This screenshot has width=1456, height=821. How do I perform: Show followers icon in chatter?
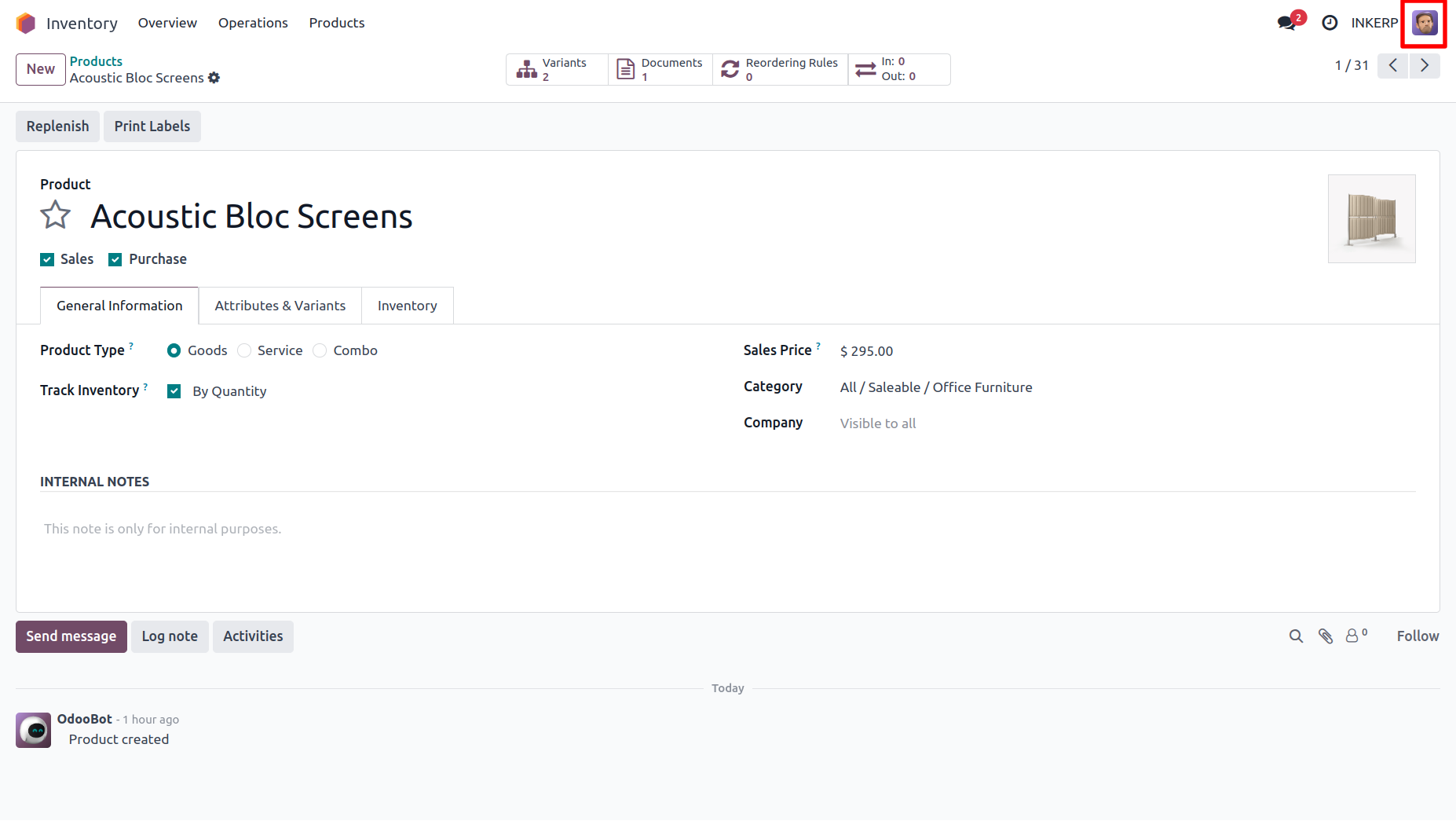coord(1356,636)
